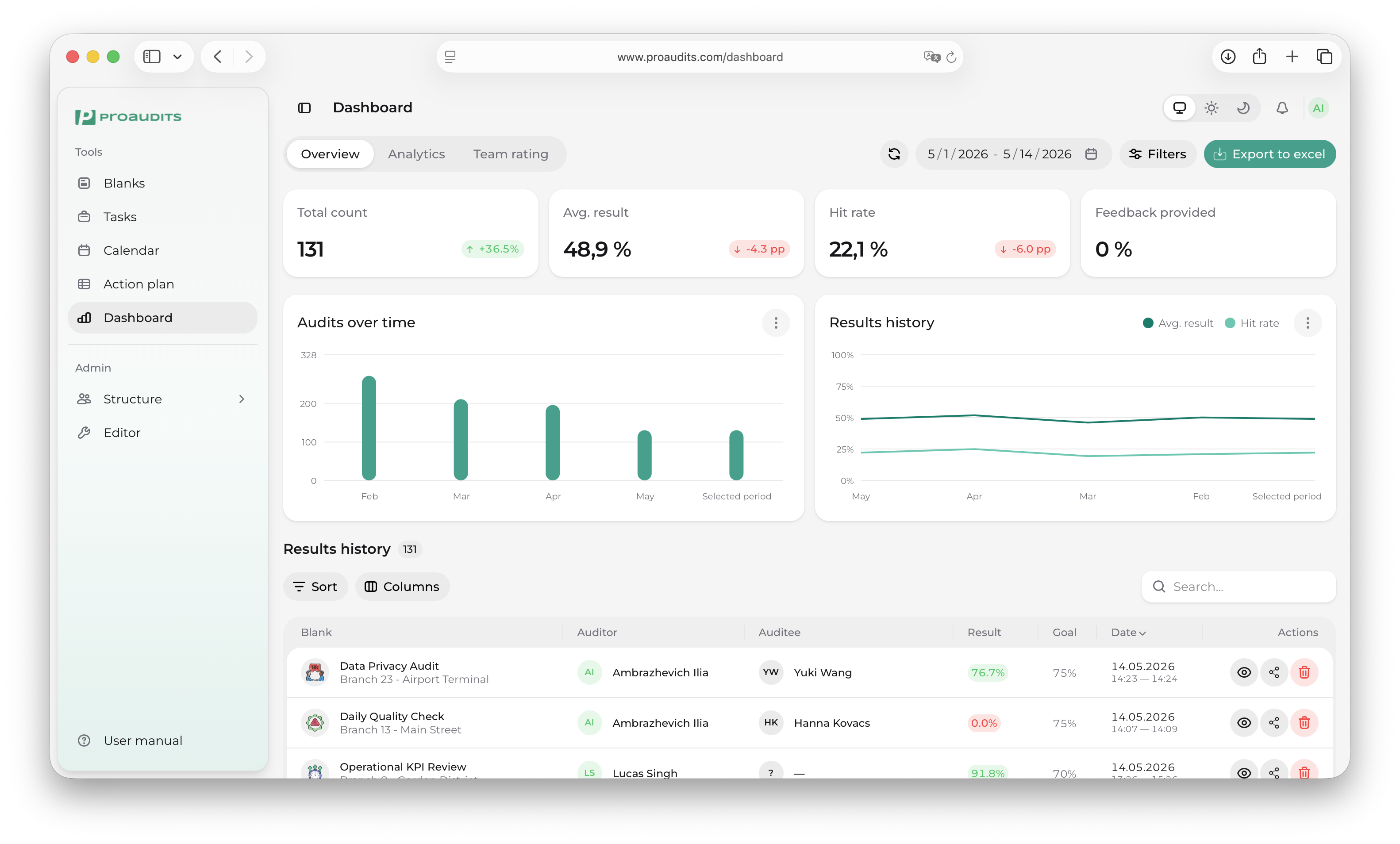
Task: Share the Daily Quality Check result
Action: (1274, 722)
